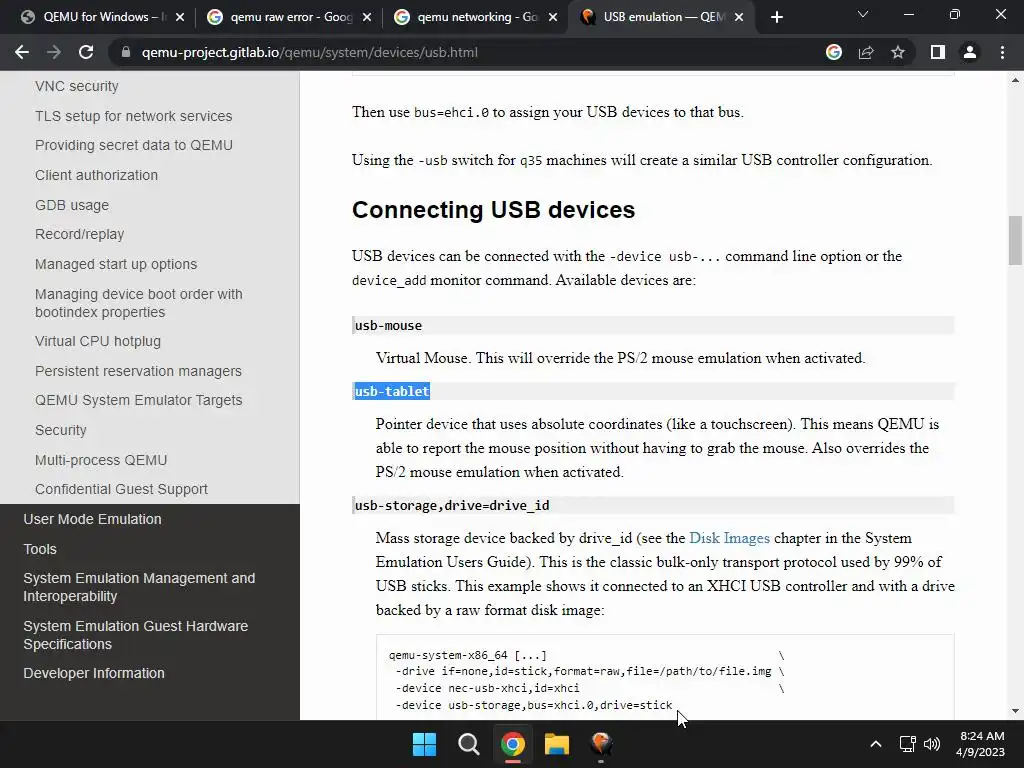This screenshot has width=1024, height=768.
Task: Open TLS setup for network services
Action: 133,116
